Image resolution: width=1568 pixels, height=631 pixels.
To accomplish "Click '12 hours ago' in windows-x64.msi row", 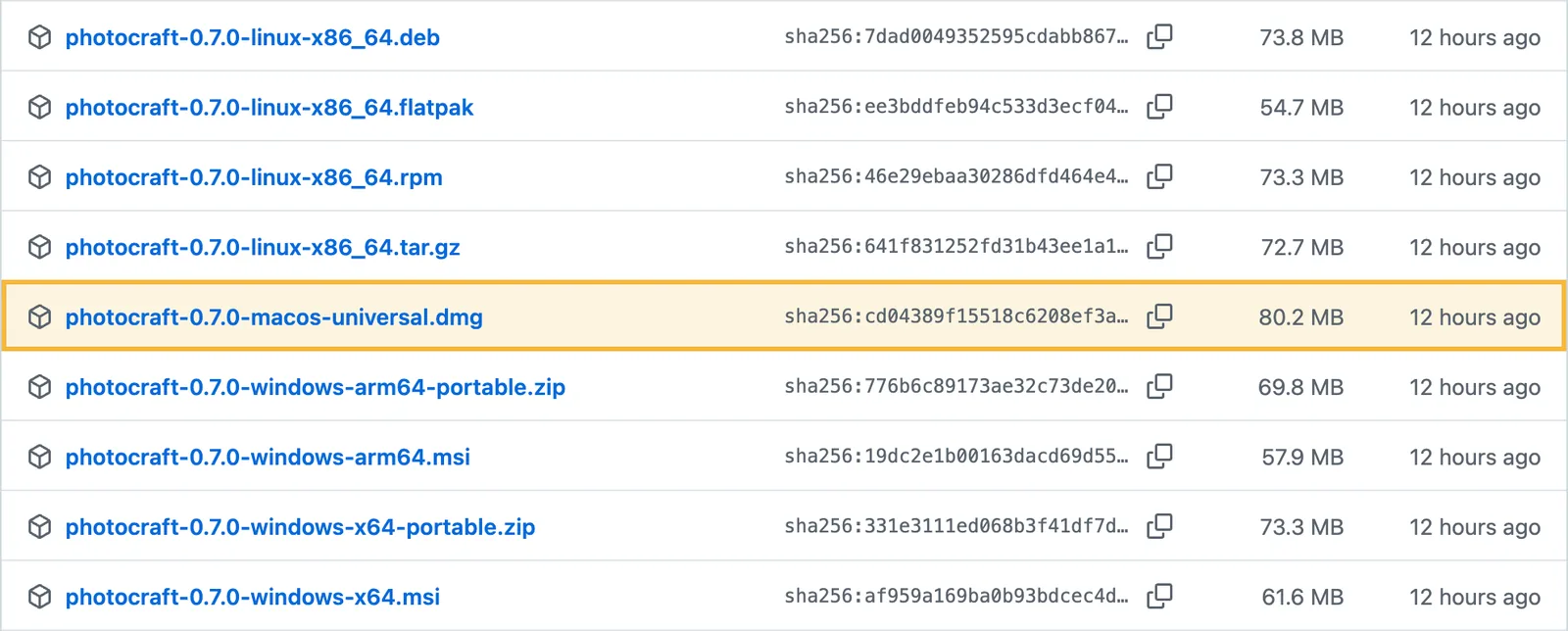I will click(1475, 597).
